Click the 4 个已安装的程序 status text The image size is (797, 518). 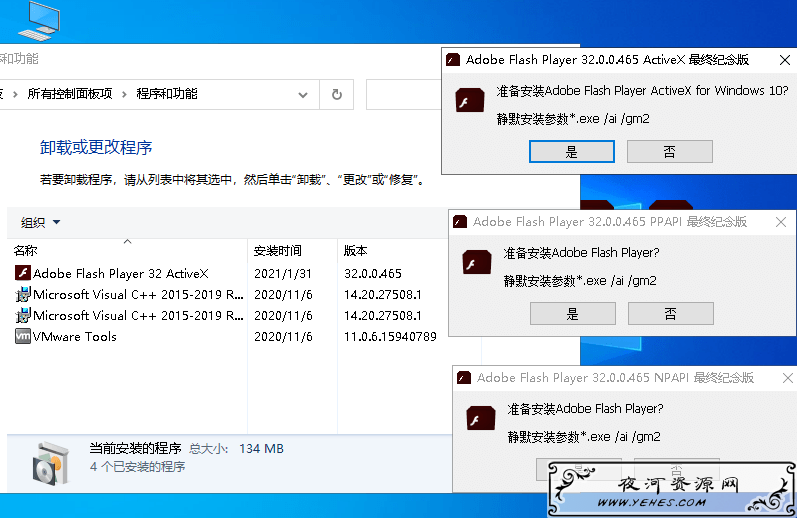point(137,467)
